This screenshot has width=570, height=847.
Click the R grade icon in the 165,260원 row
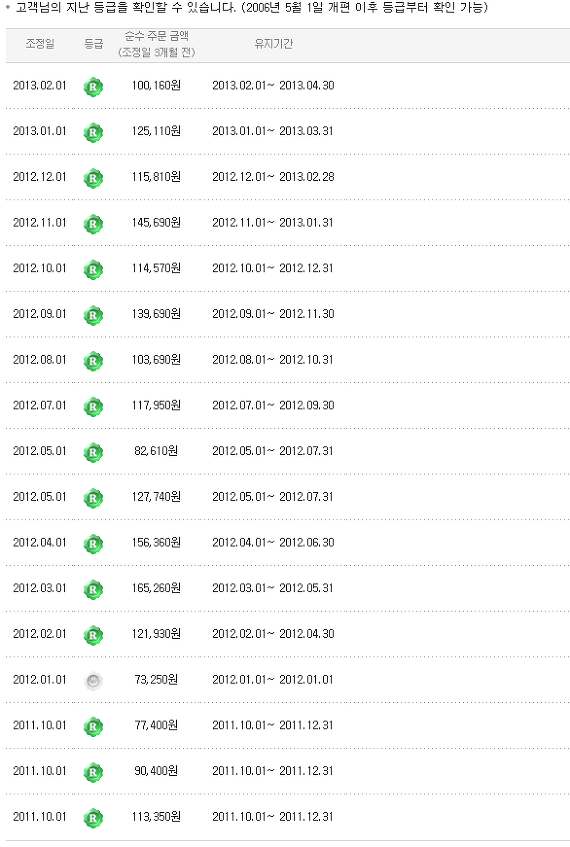point(93,589)
